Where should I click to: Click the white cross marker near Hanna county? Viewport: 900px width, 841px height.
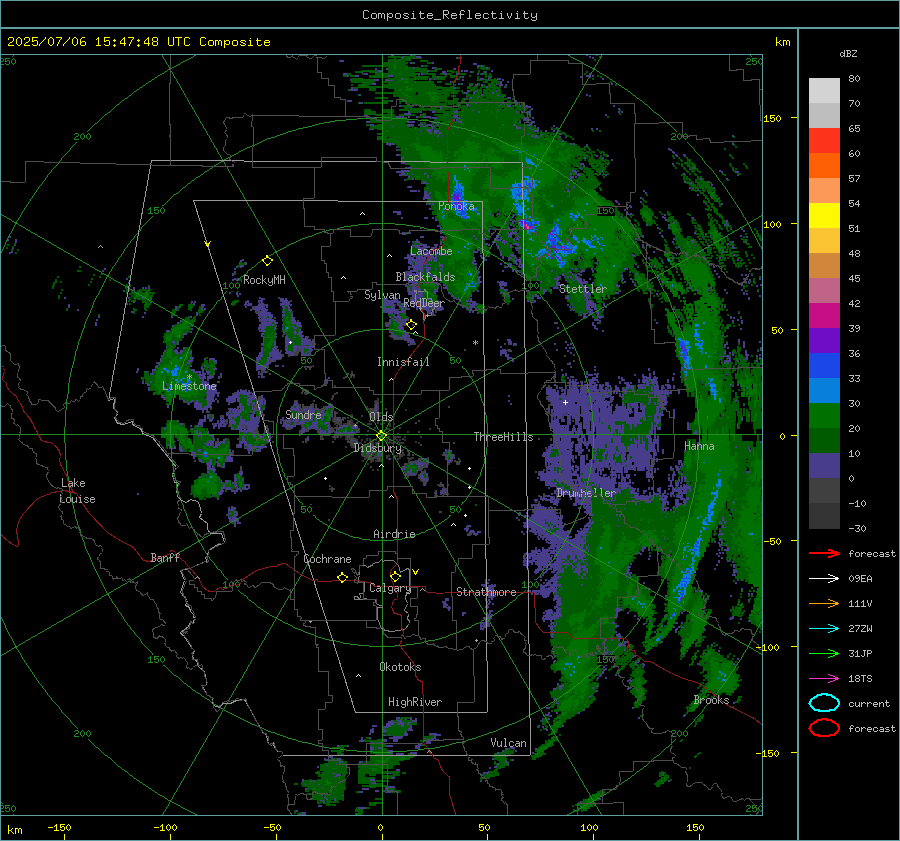pos(565,402)
